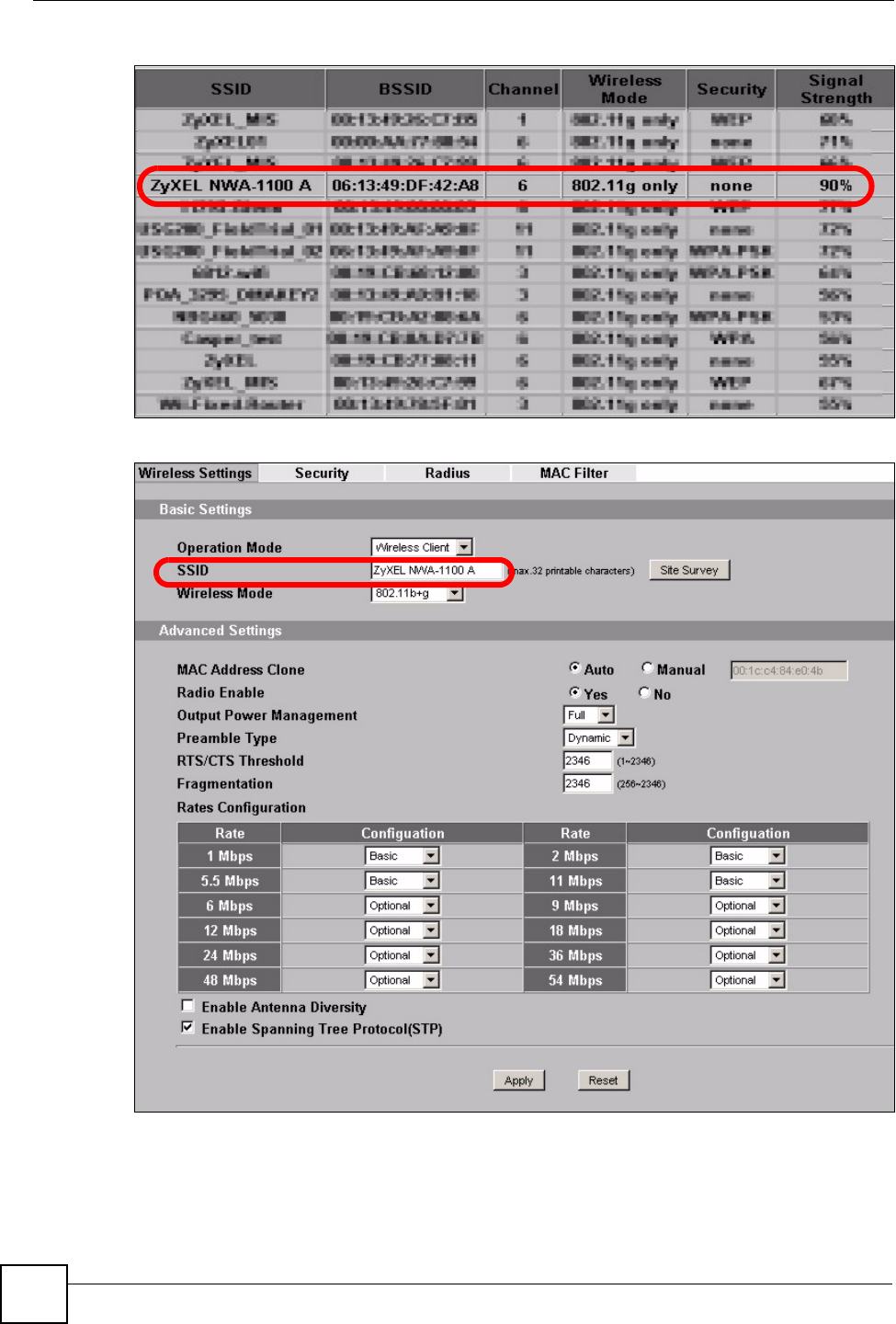
Task: Open the MAC Filter tab
Action: pos(573,473)
